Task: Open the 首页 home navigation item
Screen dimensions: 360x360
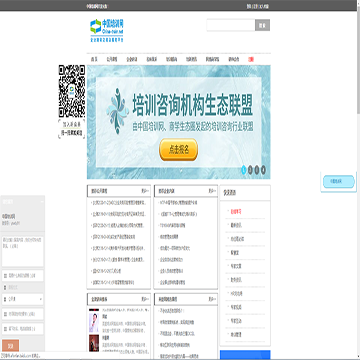Action: pos(94,59)
